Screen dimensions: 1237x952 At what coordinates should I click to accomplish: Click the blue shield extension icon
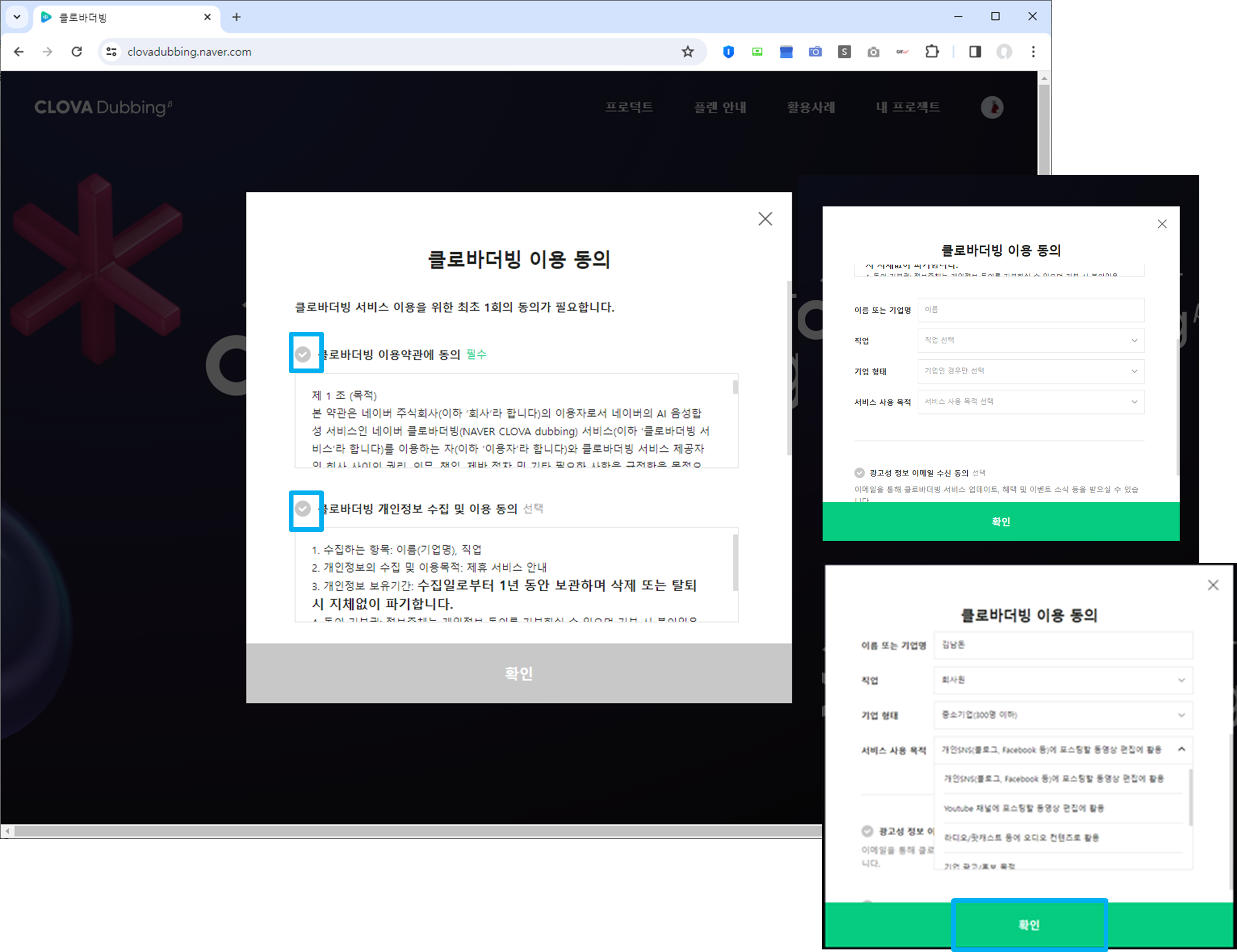tap(729, 52)
